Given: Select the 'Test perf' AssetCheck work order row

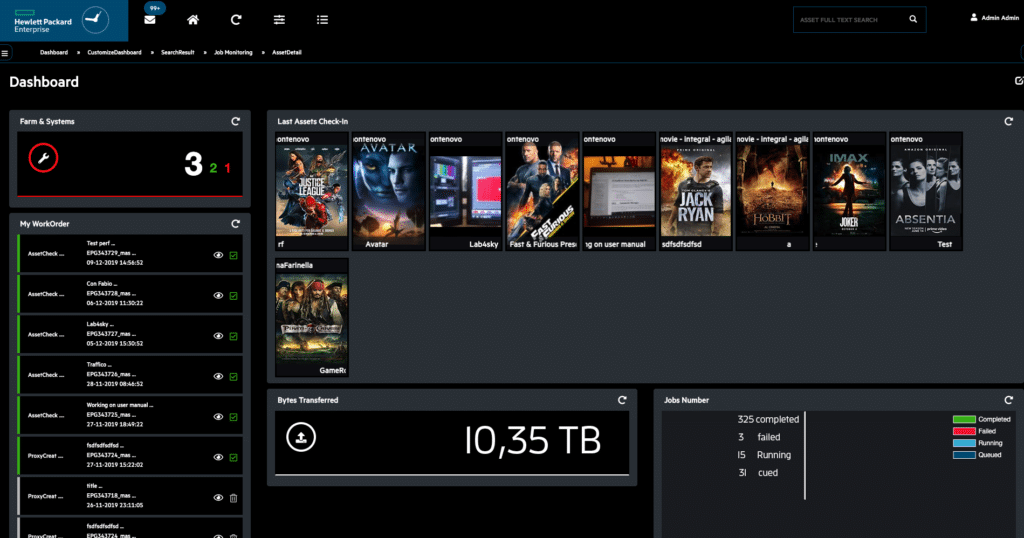Looking at the screenshot, I should point(130,253).
